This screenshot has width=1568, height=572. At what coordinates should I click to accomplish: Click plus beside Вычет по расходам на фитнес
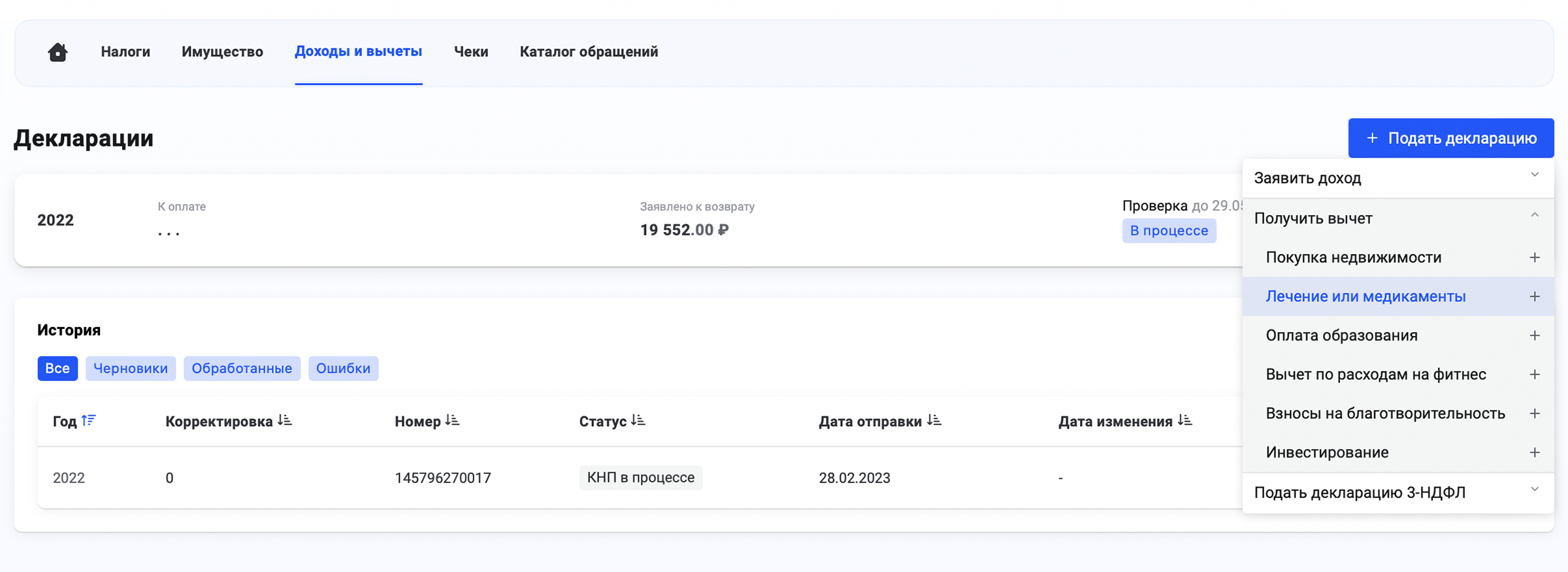click(1535, 375)
